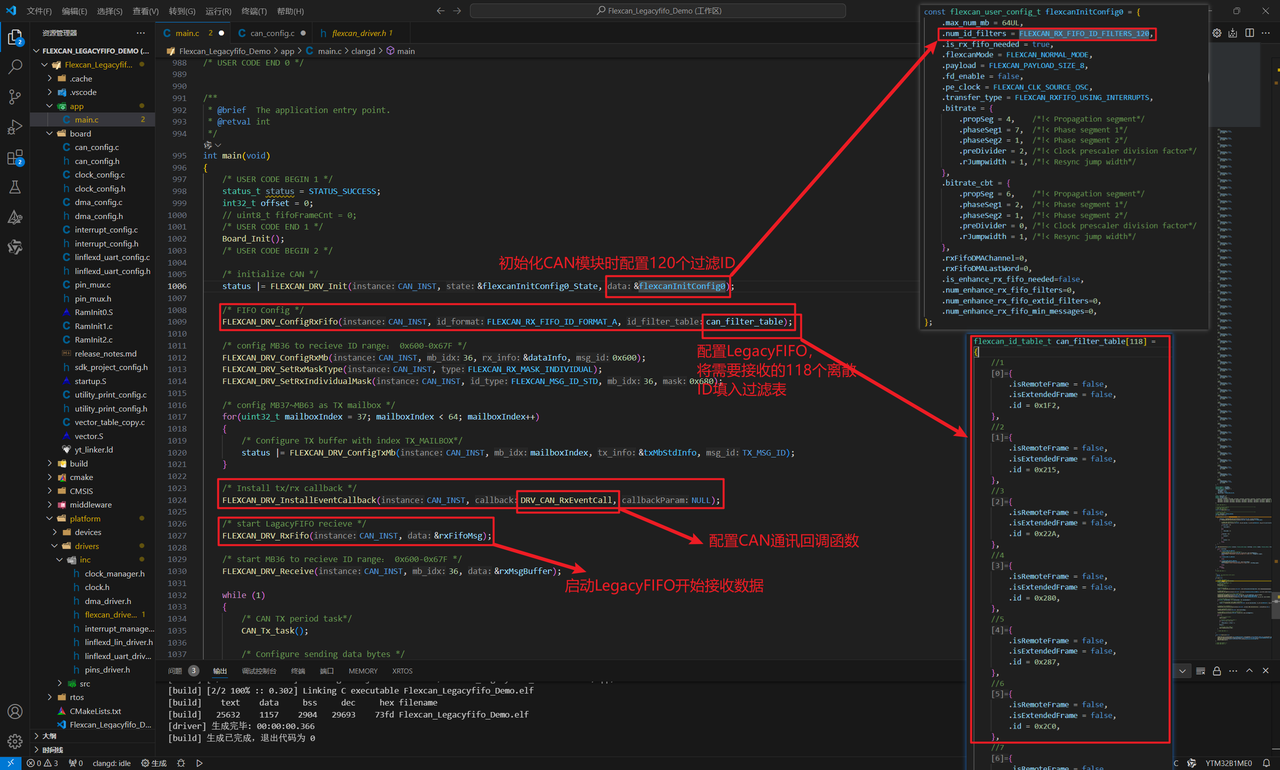The width and height of the screenshot is (1280, 770).
Task: Open can_config.c in the file tree
Action: click(97, 147)
